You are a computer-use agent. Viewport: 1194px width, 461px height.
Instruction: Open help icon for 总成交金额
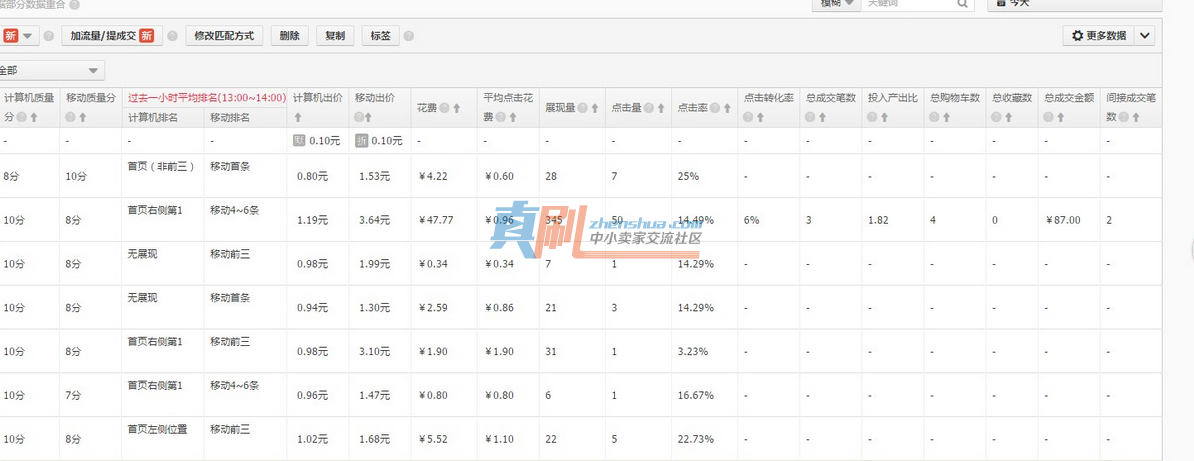point(1049,117)
